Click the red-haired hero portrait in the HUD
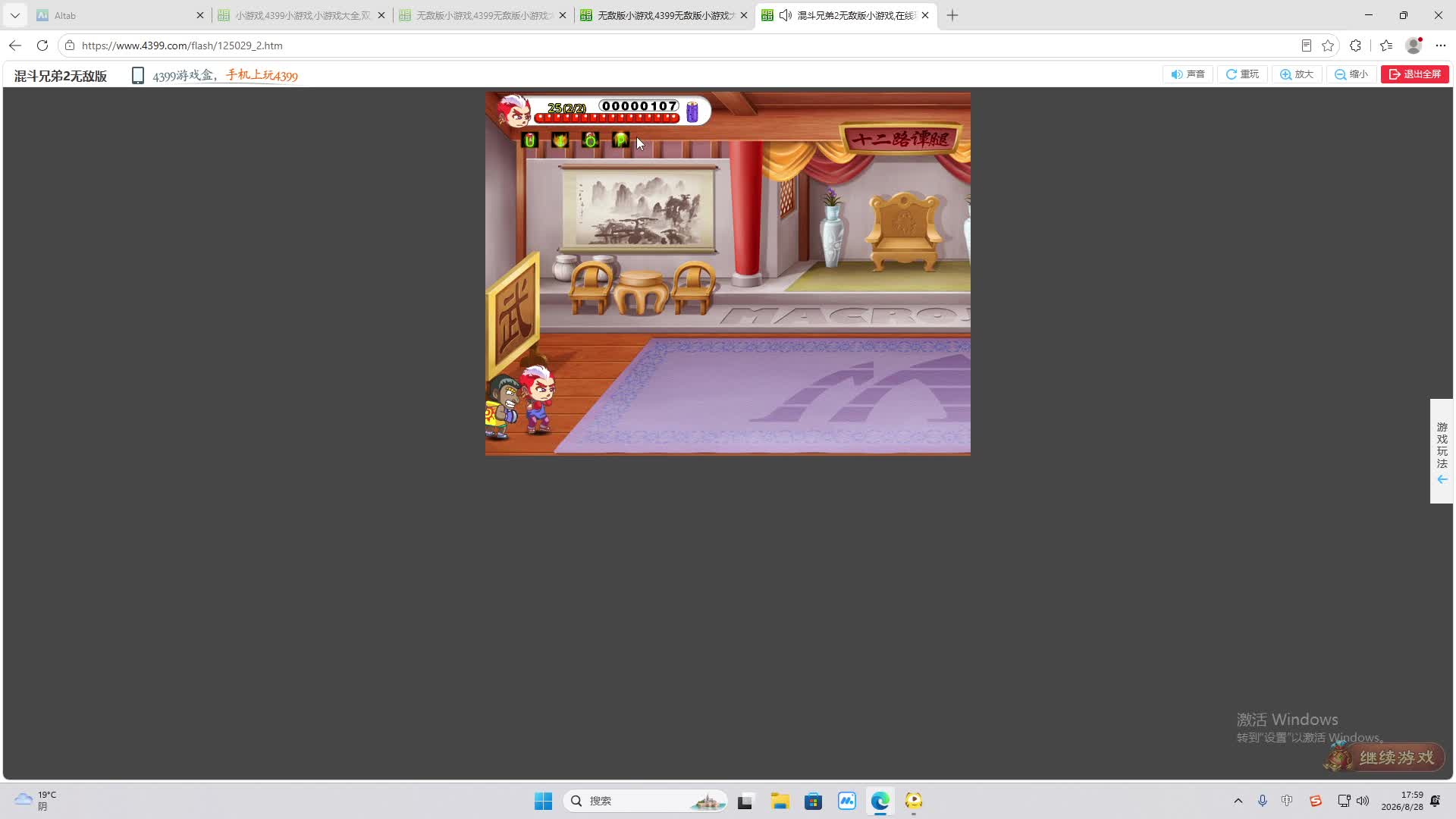 [514, 111]
